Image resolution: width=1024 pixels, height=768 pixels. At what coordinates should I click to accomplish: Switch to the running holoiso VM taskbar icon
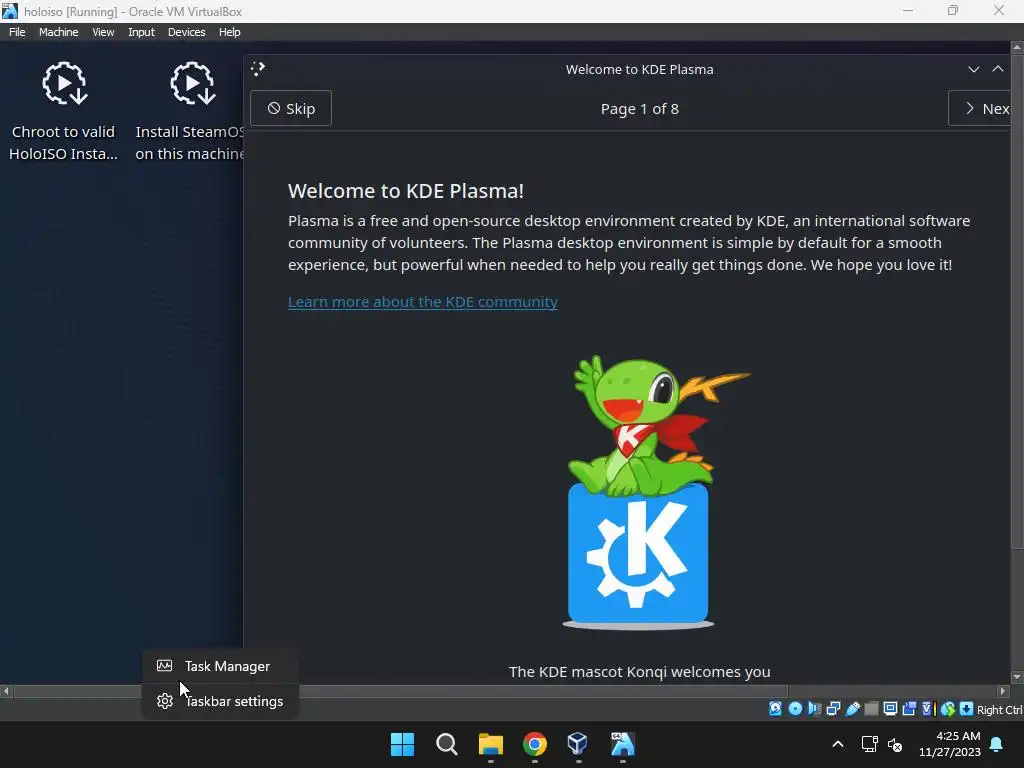(622, 744)
